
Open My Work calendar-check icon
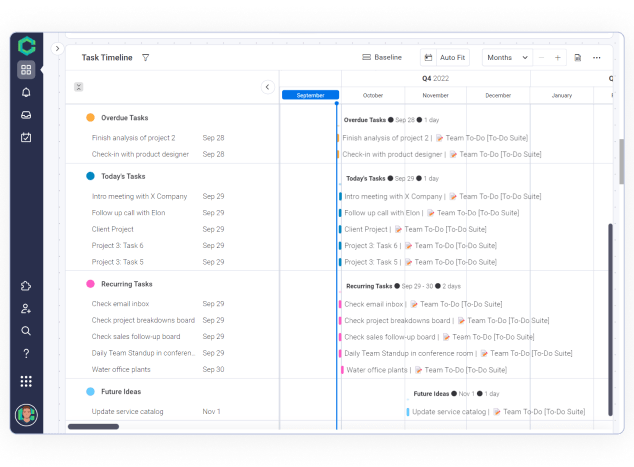[26, 137]
